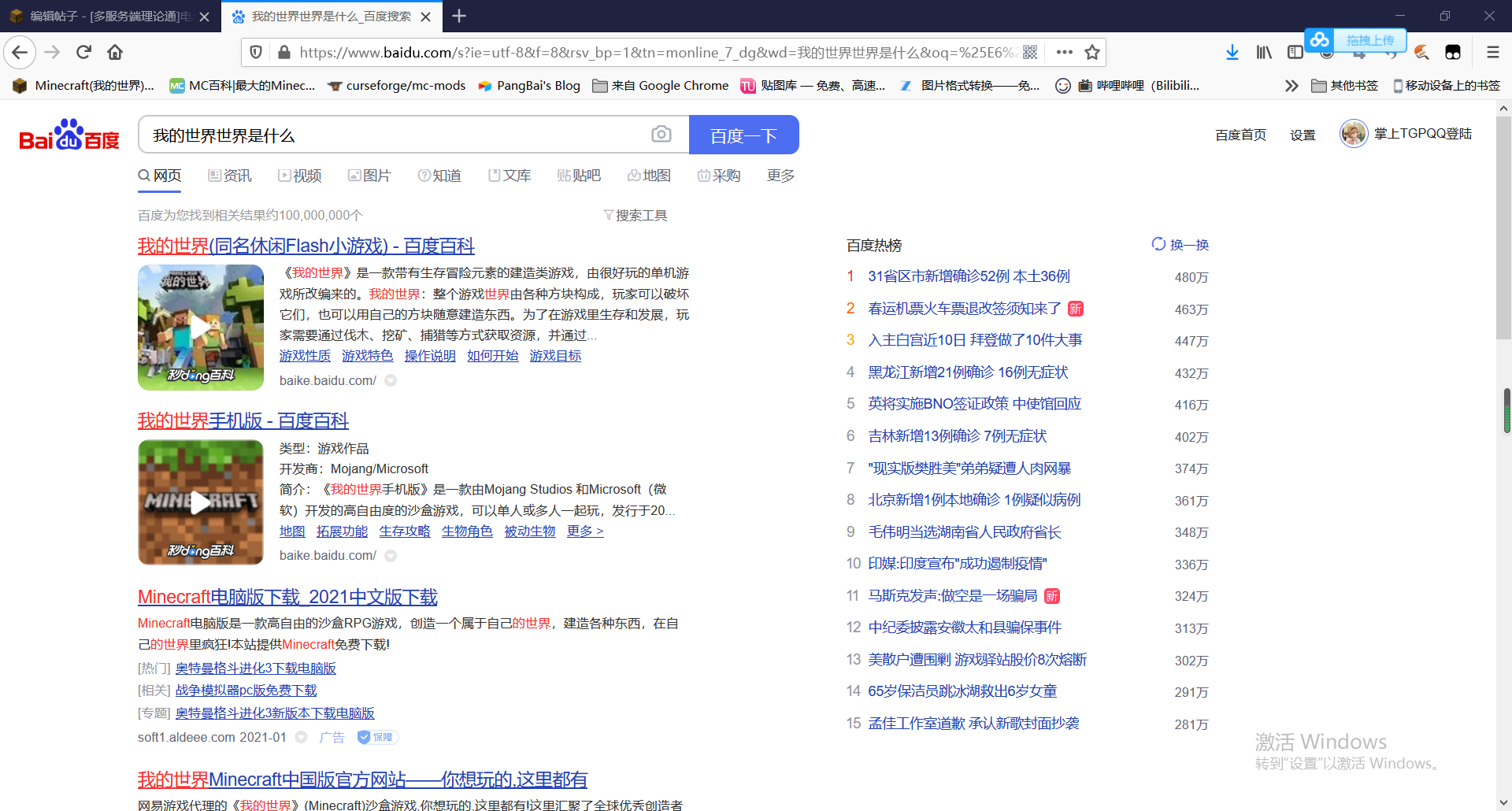Open hot search 马斯克发声:做空是一场骗局
The height and width of the screenshot is (811, 1512).
click(x=953, y=596)
